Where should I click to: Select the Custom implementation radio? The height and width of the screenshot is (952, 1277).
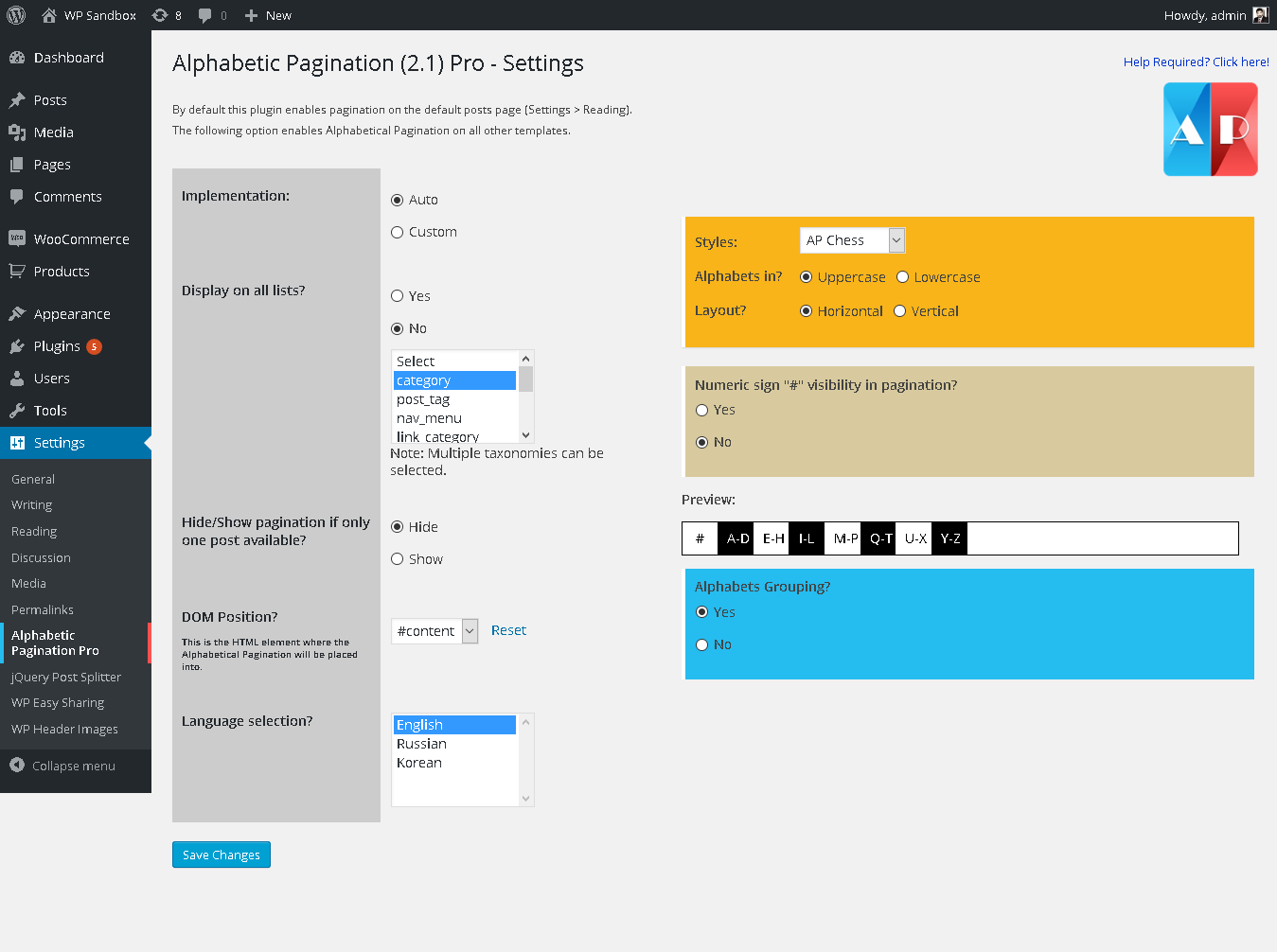coord(398,232)
